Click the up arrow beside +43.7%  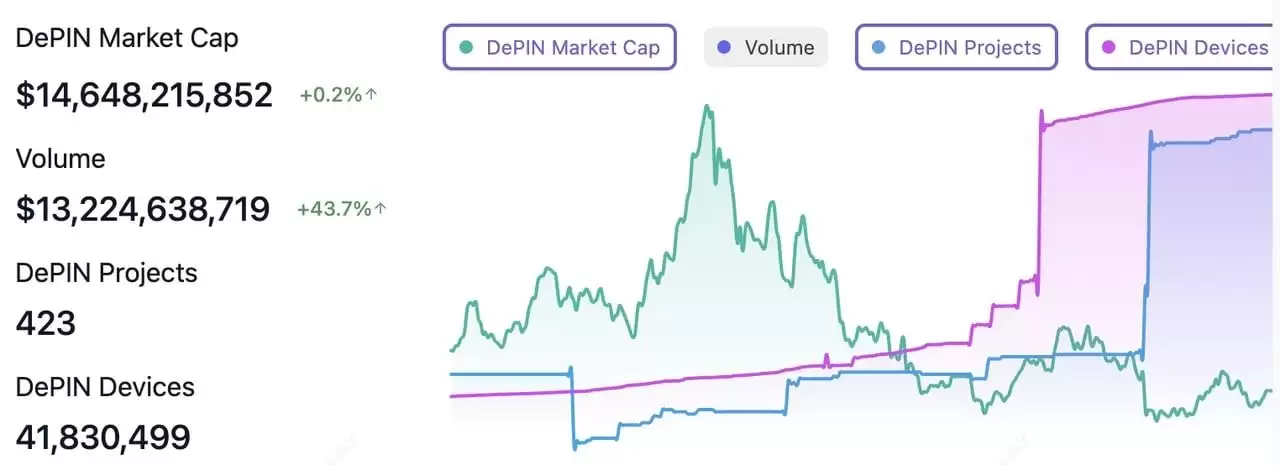380,209
